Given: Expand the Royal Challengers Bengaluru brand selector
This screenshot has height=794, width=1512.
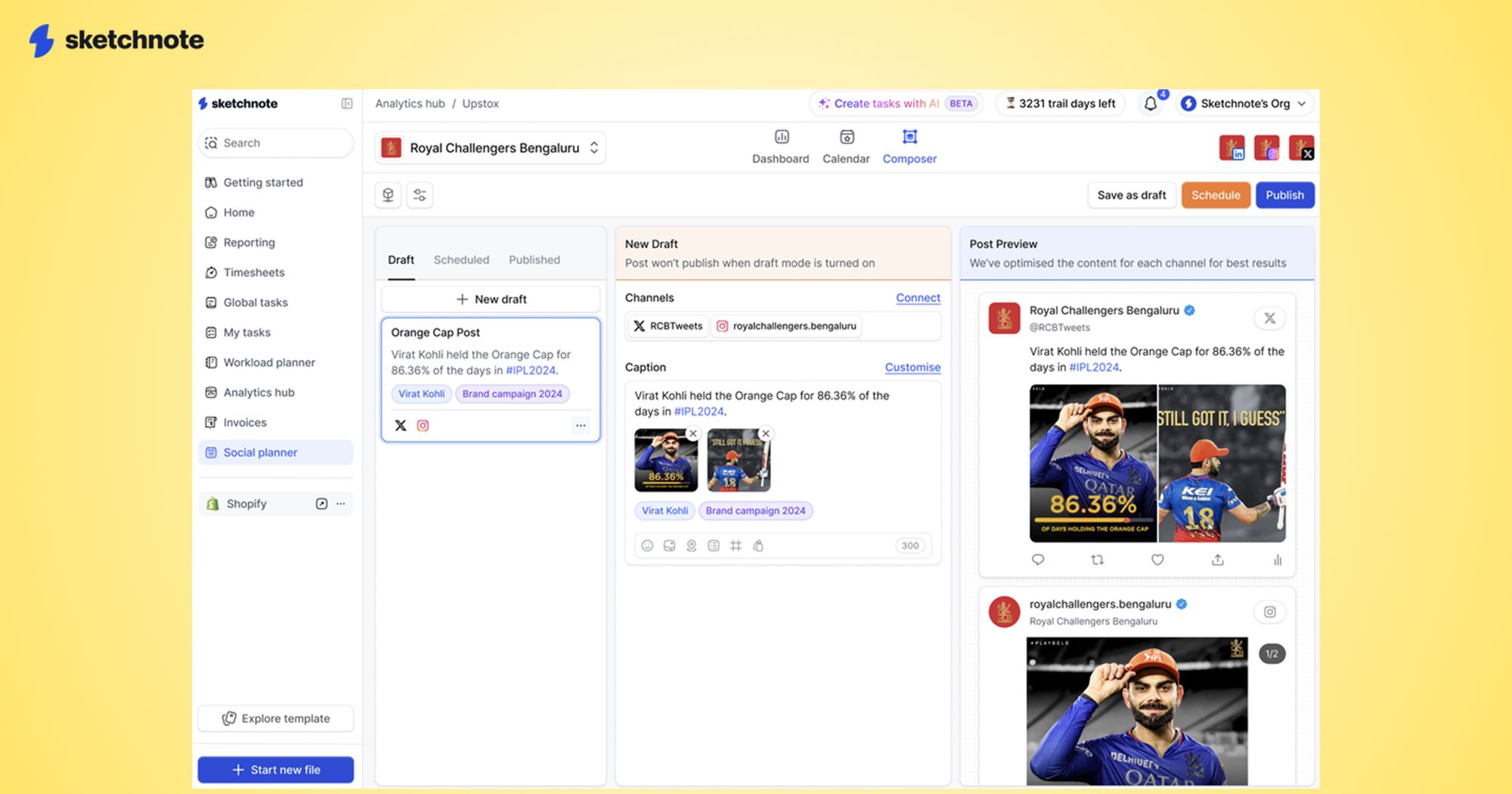Looking at the screenshot, I should [491, 148].
